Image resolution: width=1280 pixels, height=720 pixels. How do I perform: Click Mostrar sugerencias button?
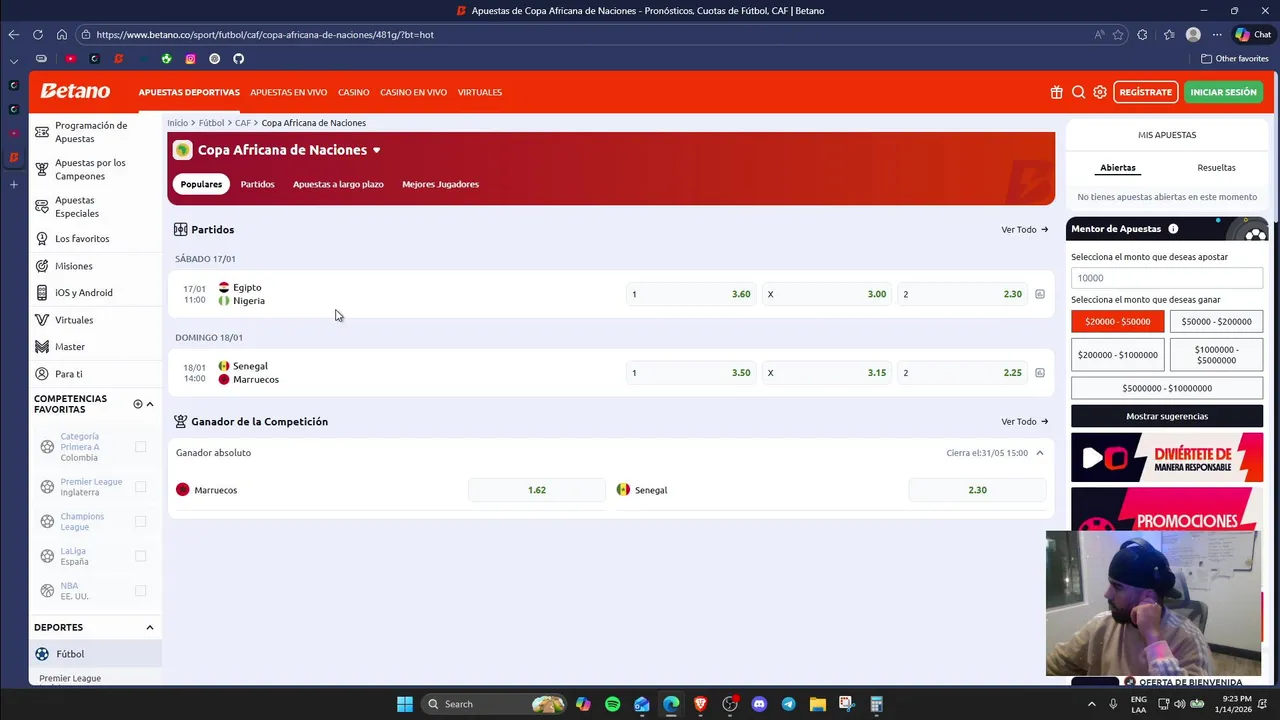coord(1167,416)
